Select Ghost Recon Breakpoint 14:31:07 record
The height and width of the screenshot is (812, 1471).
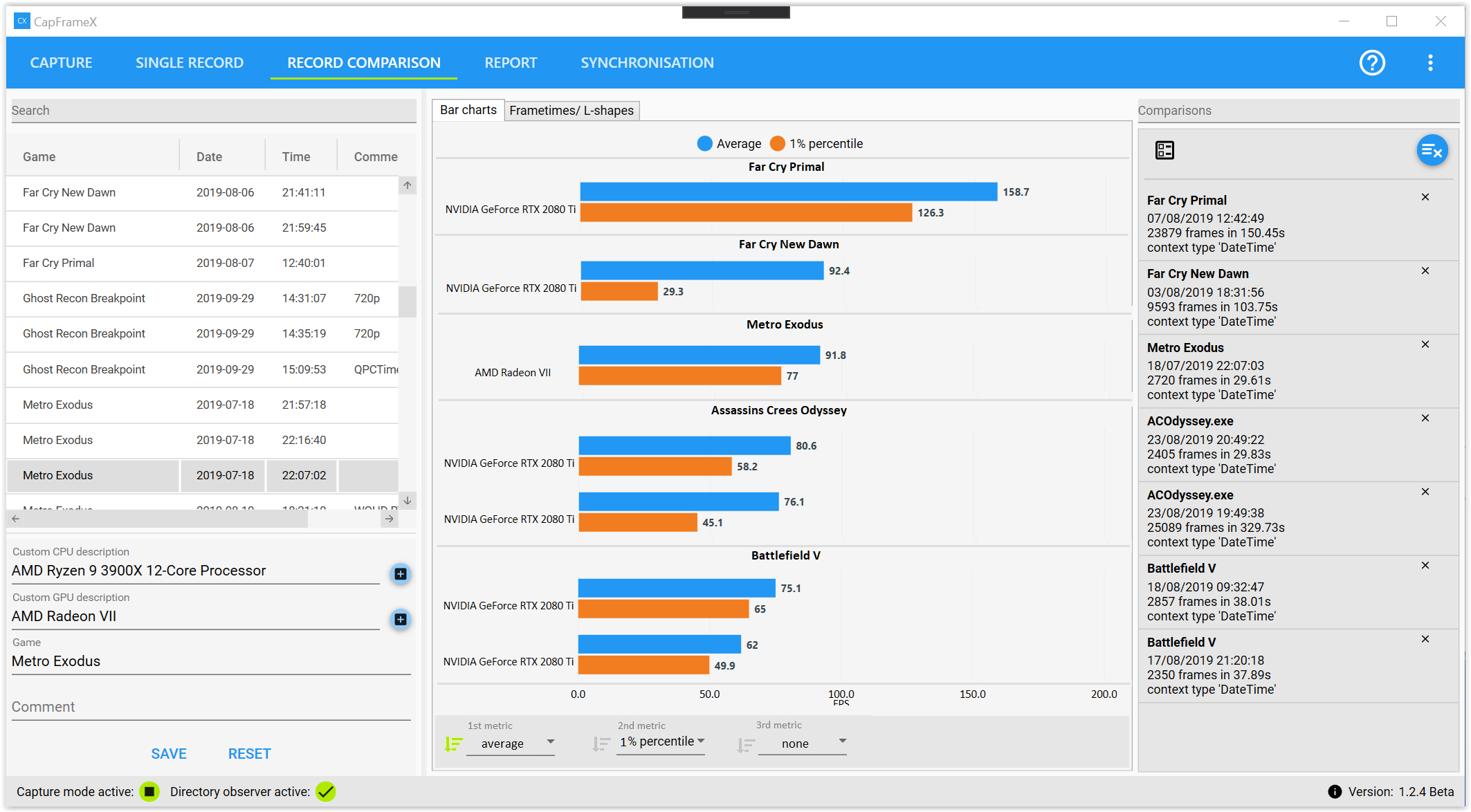[202, 299]
